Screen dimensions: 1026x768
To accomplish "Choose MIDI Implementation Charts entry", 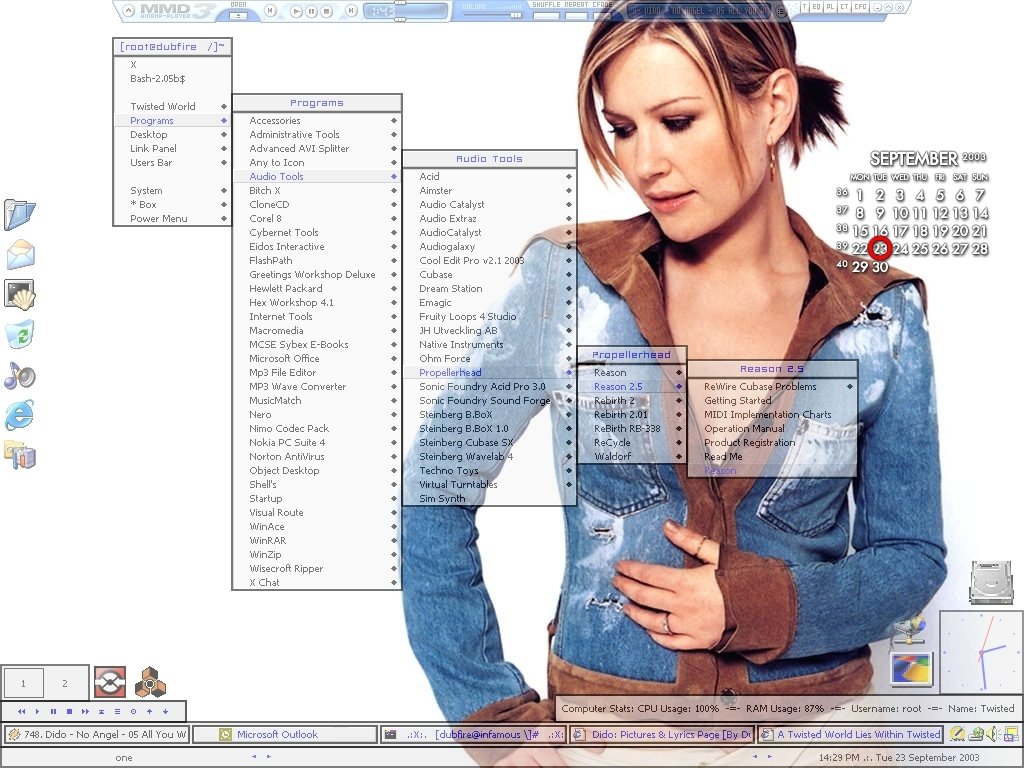I will [772, 415].
